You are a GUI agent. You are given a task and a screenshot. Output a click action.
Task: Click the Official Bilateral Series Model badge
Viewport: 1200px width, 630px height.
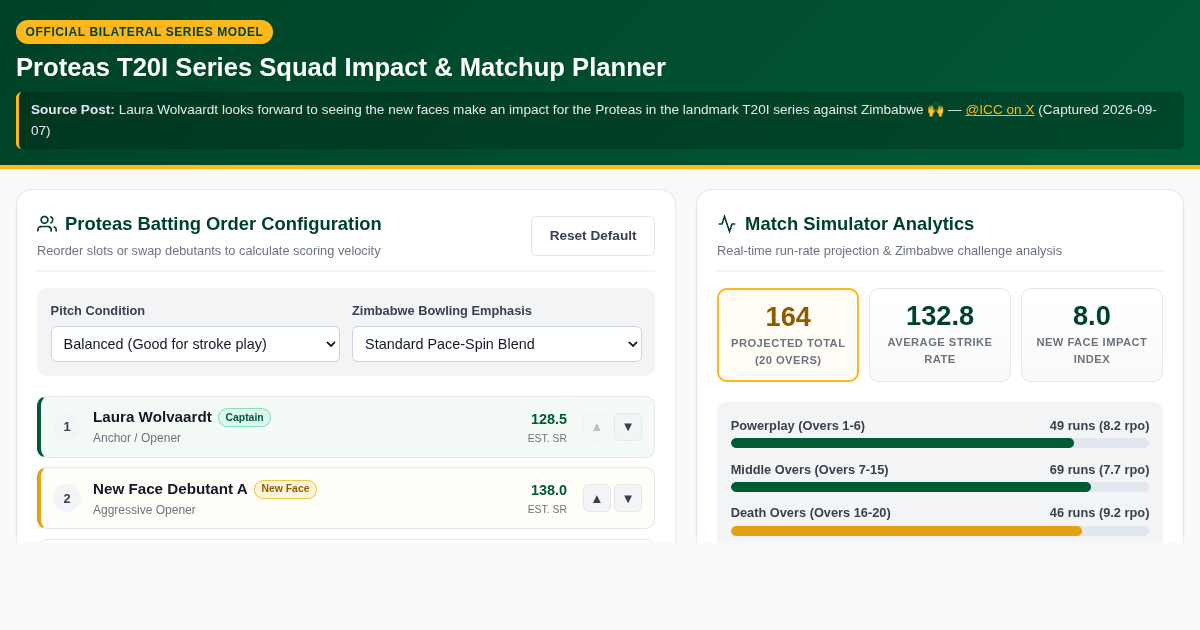coord(144,32)
